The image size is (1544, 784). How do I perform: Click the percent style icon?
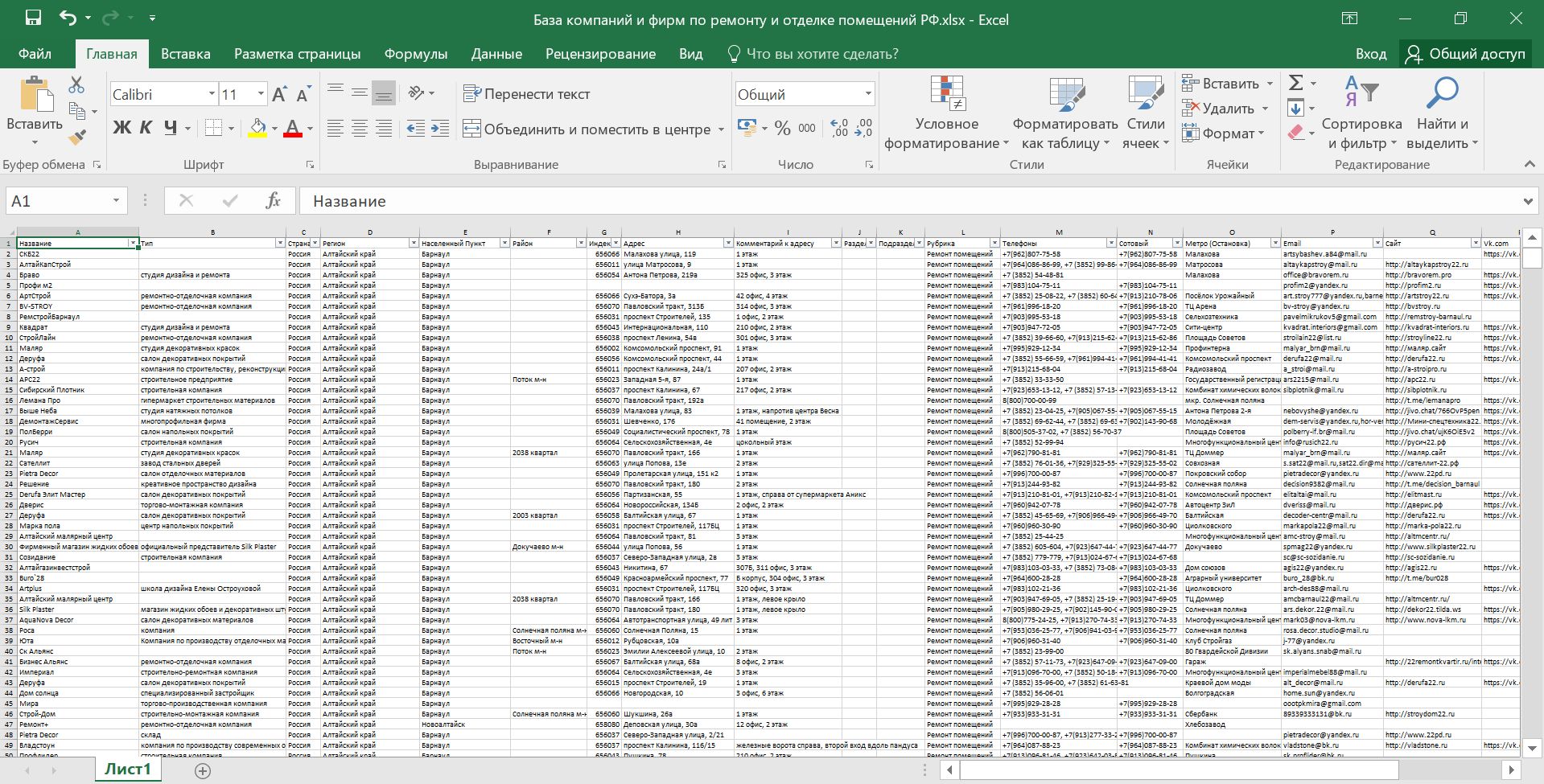[x=782, y=128]
